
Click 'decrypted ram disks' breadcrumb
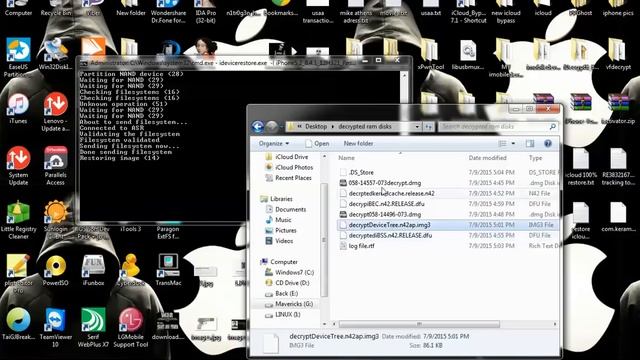click(x=364, y=127)
